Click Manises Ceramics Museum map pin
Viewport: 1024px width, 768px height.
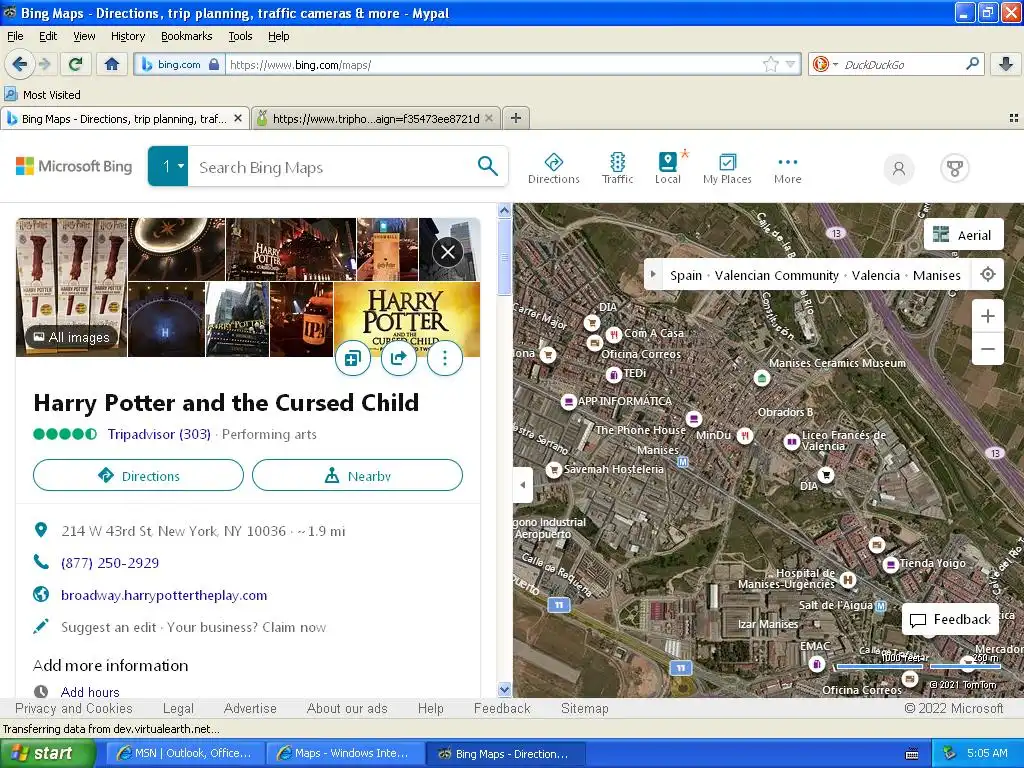click(761, 377)
